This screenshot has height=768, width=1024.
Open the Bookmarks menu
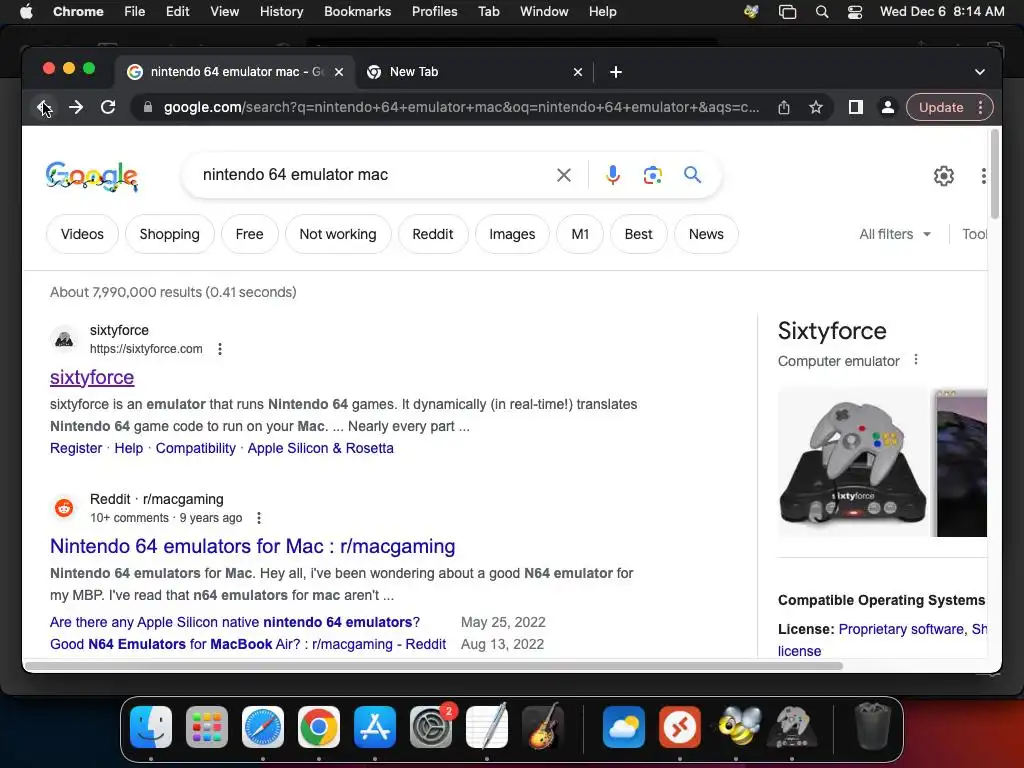pyautogui.click(x=357, y=12)
